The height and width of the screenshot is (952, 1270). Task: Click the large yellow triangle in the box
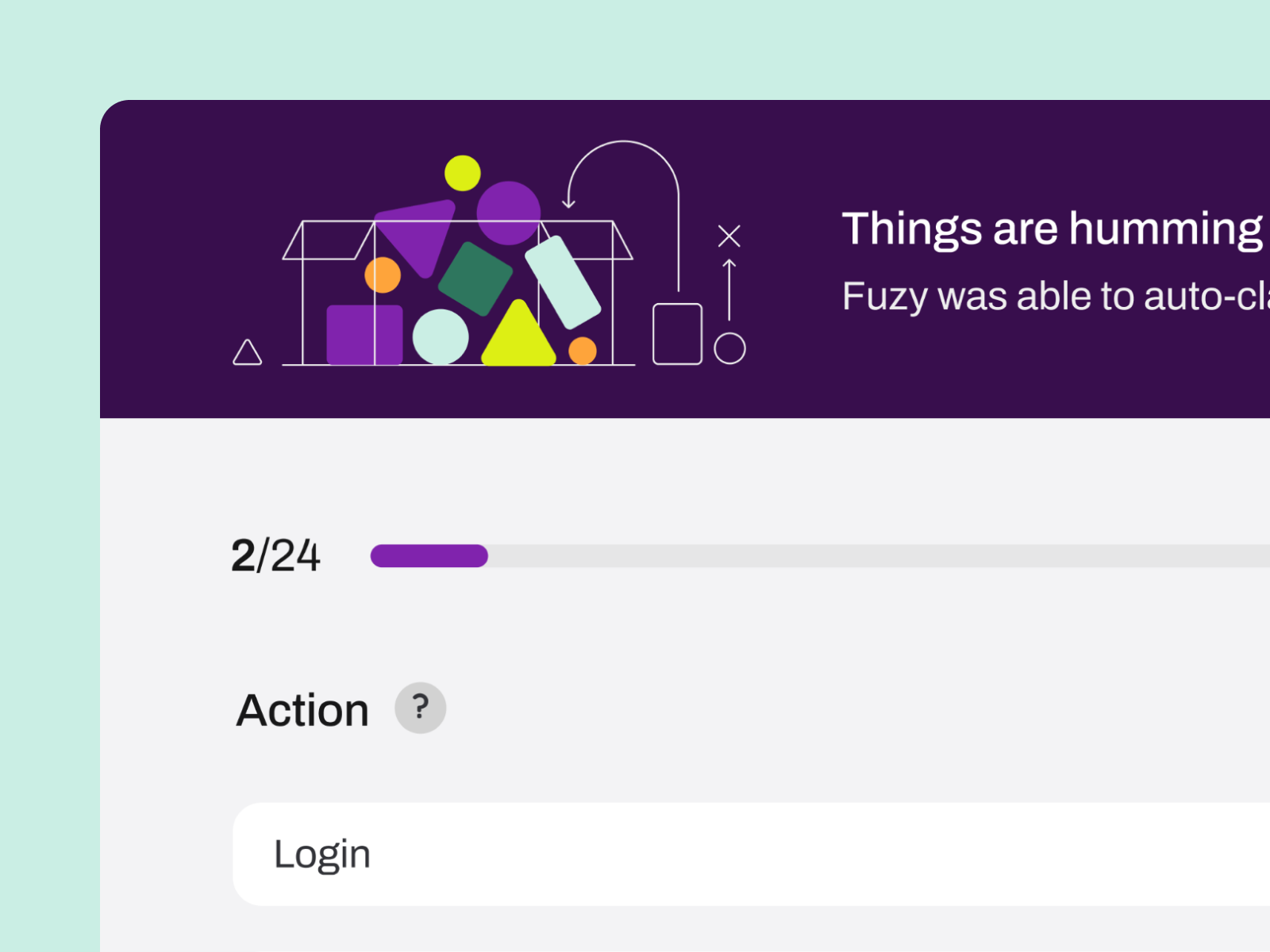coord(518,338)
